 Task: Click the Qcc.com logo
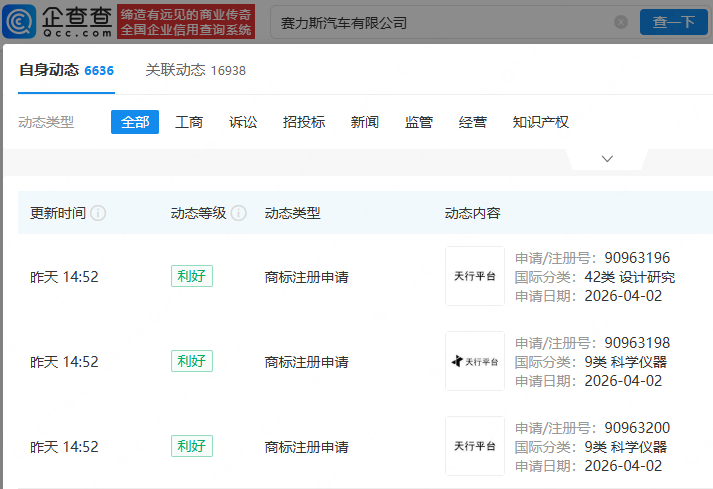(62, 21)
